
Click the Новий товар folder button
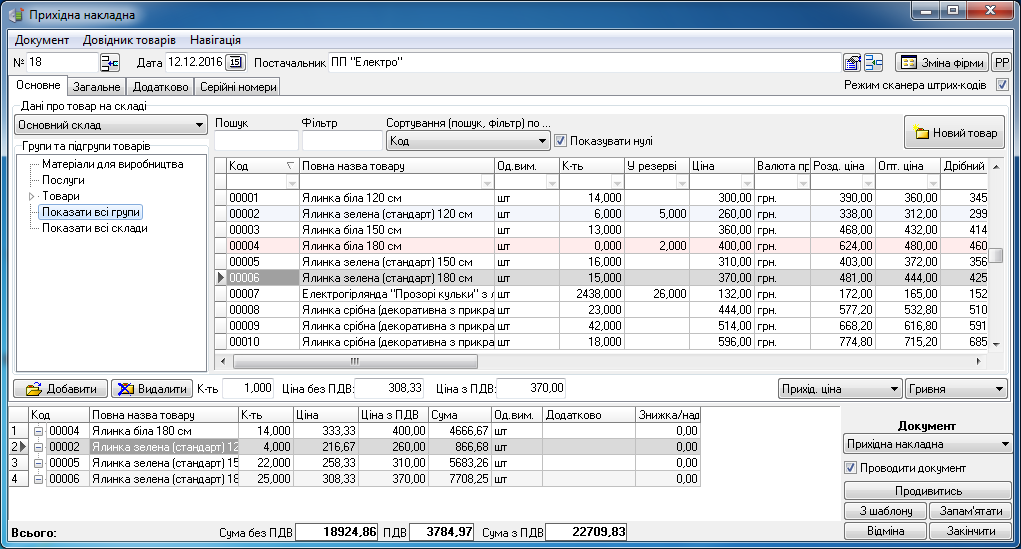coord(955,133)
